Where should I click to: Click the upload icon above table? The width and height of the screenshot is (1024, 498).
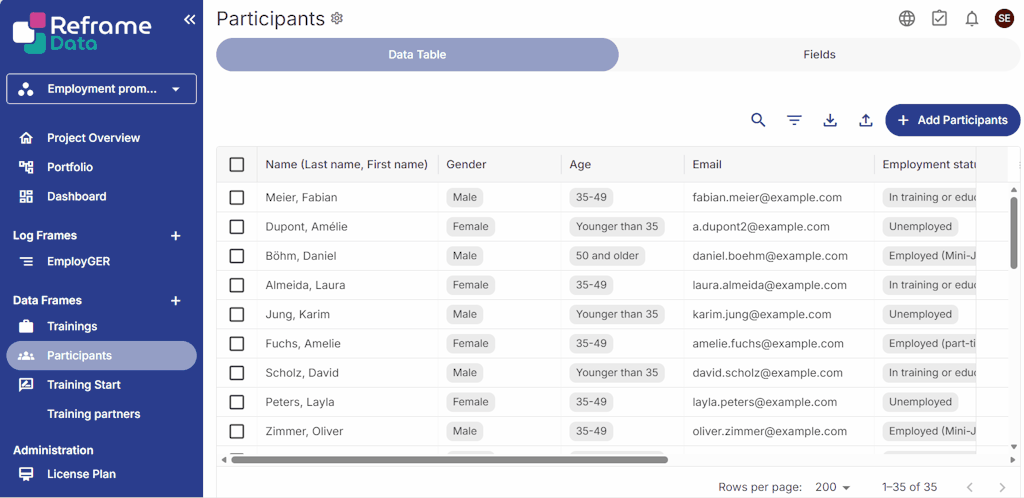(866, 120)
